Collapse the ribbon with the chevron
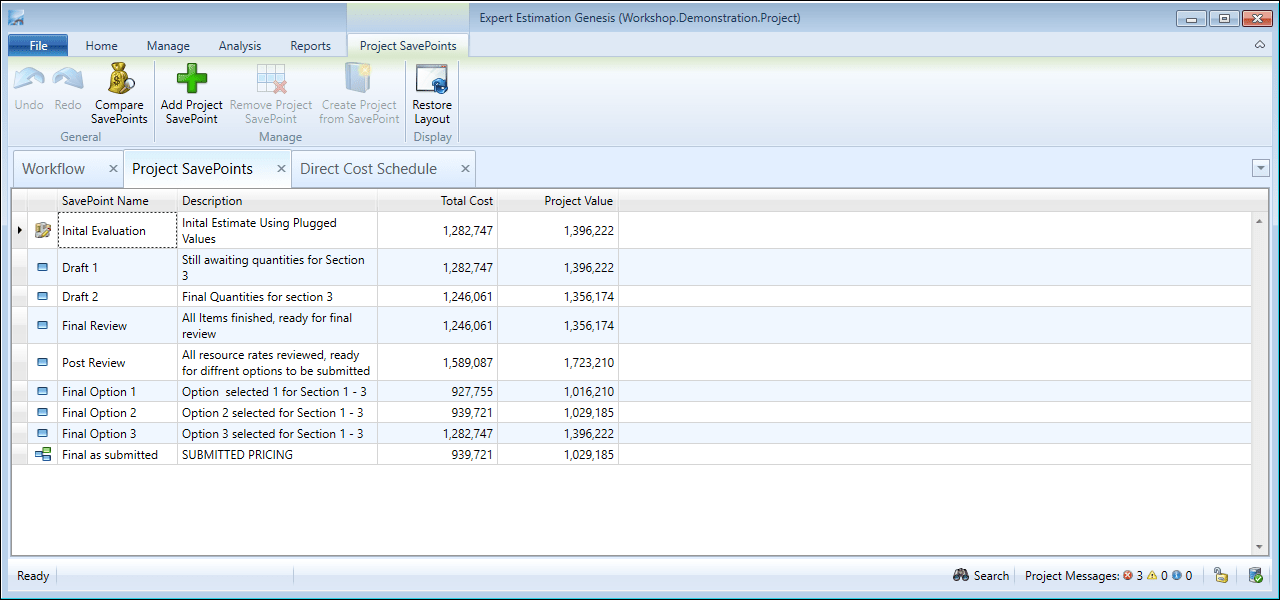 click(x=1259, y=45)
